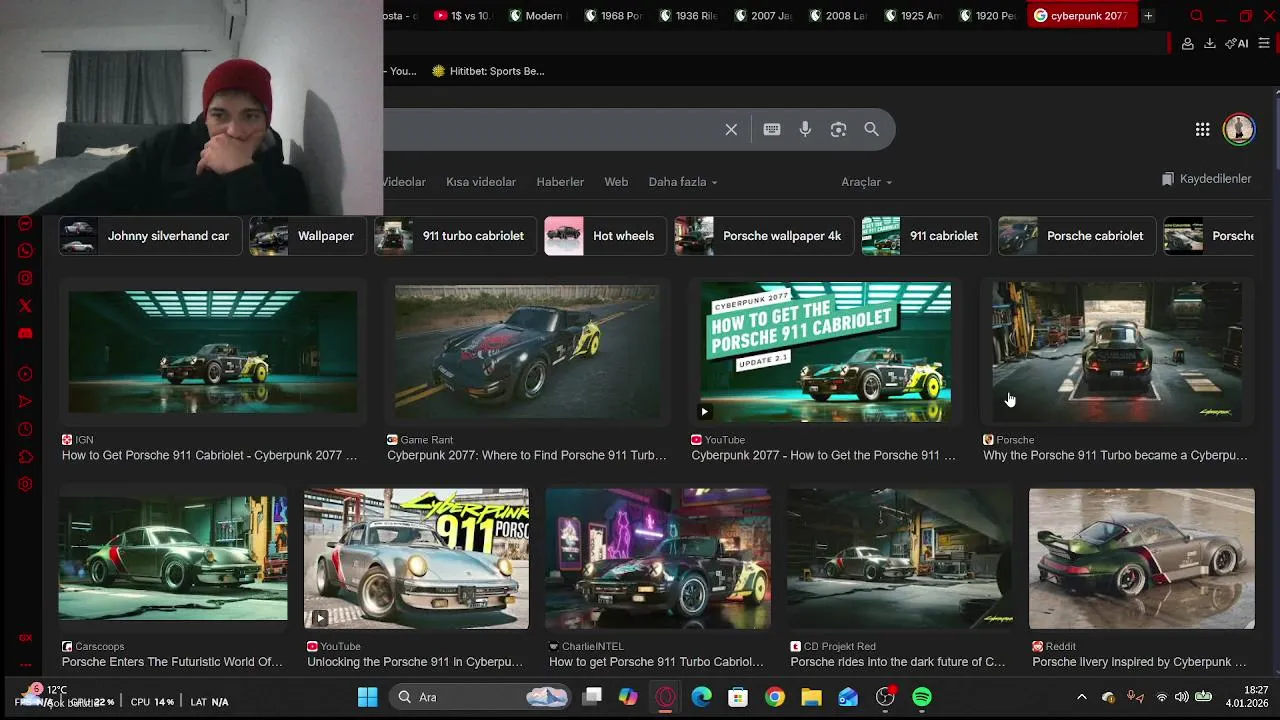Switch to the Web tab
Image resolution: width=1280 pixels, height=720 pixels.
click(616, 182)
